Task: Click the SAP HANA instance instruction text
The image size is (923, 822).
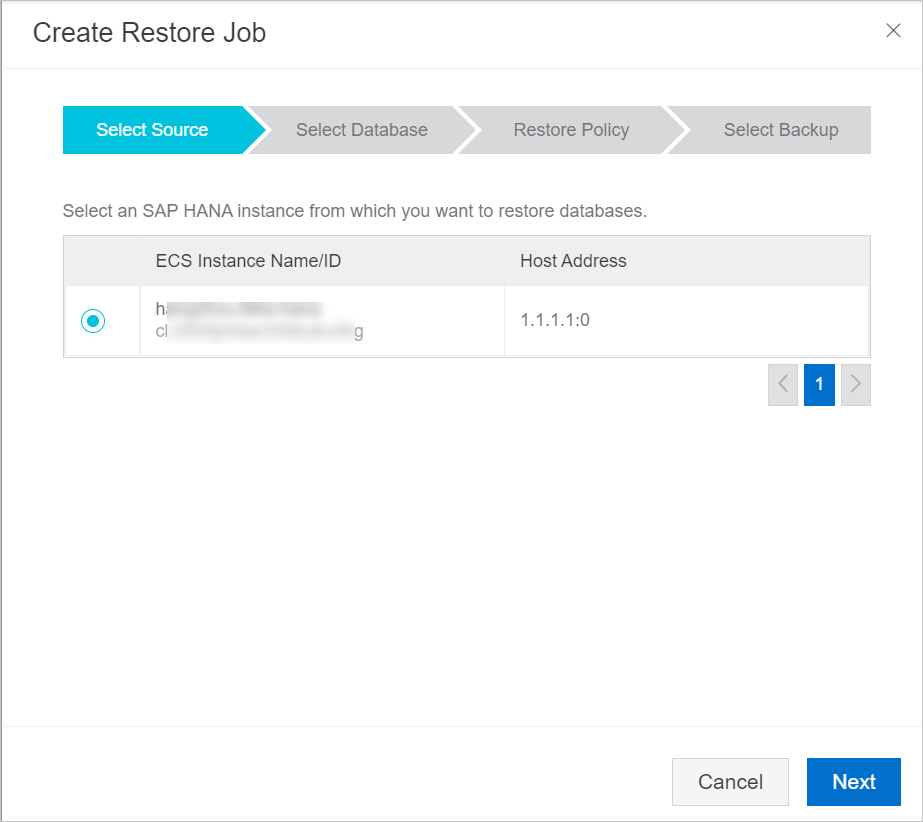Action: coord(355,212)
